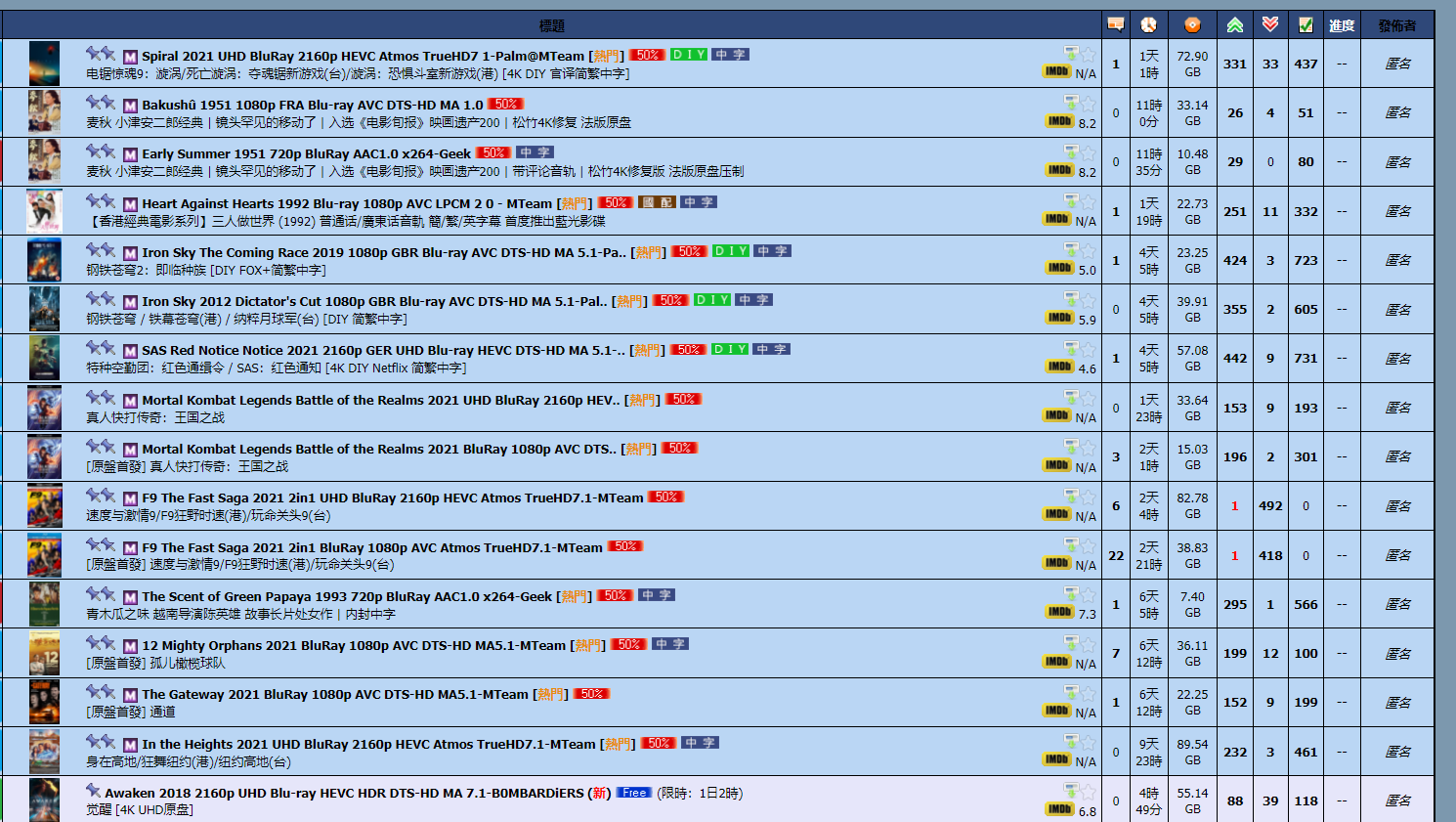Download F9 Fast Saga UHD 2160p torrent

1071,496
